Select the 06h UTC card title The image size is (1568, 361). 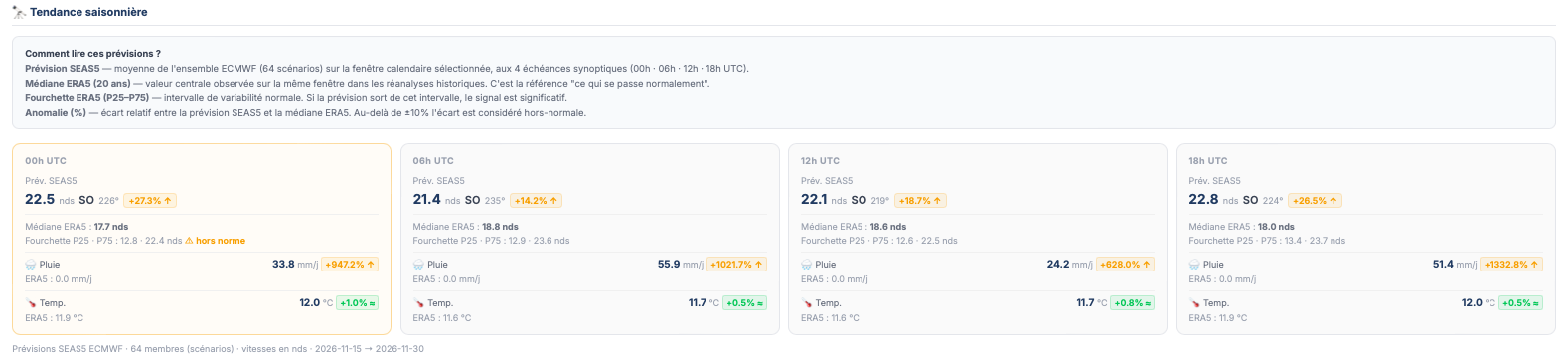(433, 160)
